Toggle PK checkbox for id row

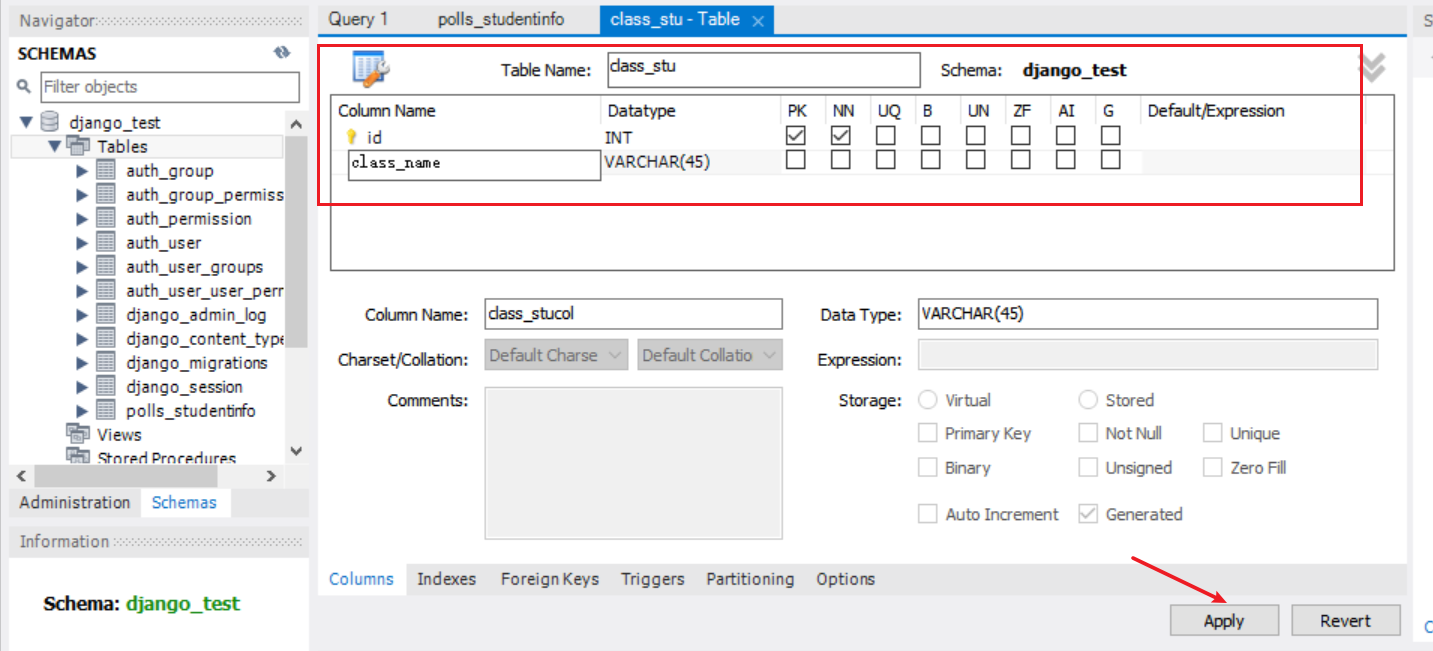[x=796, y=135]
